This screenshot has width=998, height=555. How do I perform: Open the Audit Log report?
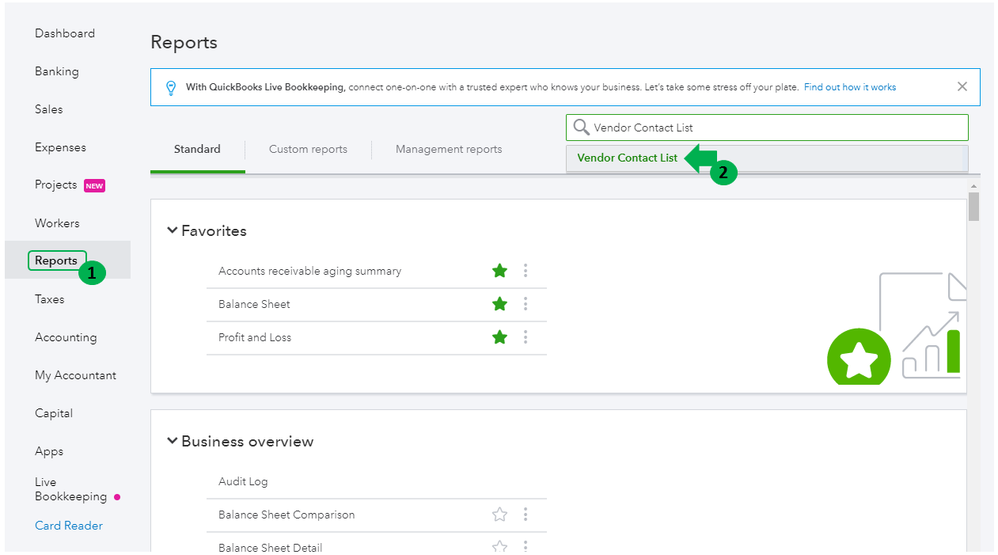pos(243,481)
